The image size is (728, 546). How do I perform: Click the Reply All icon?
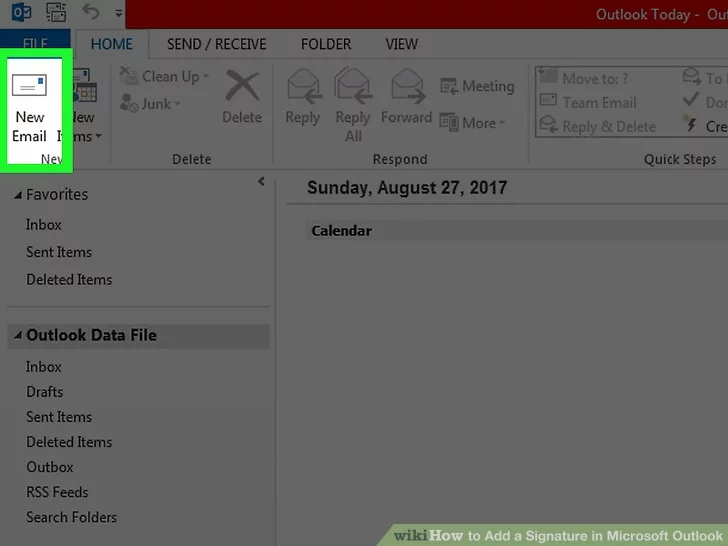coord(353,86)
